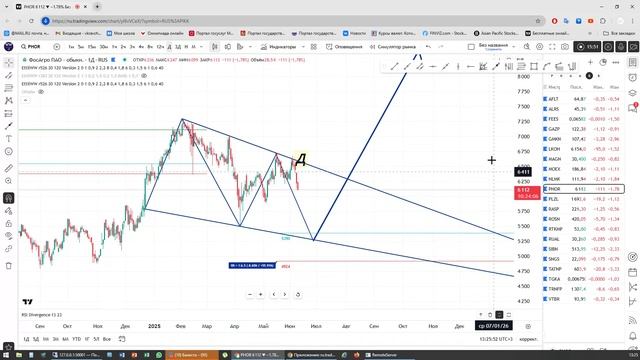Open chart settings gear in top toolbar
The width and height of the screenshot is (640, 360).
point(540,47)
